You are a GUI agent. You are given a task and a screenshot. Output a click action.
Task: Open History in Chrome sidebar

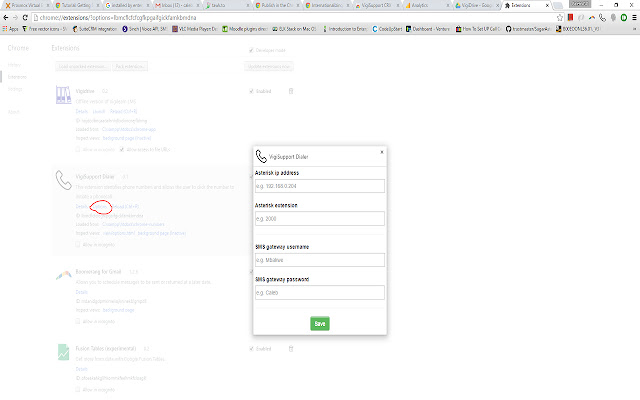[x=14, y=65]
